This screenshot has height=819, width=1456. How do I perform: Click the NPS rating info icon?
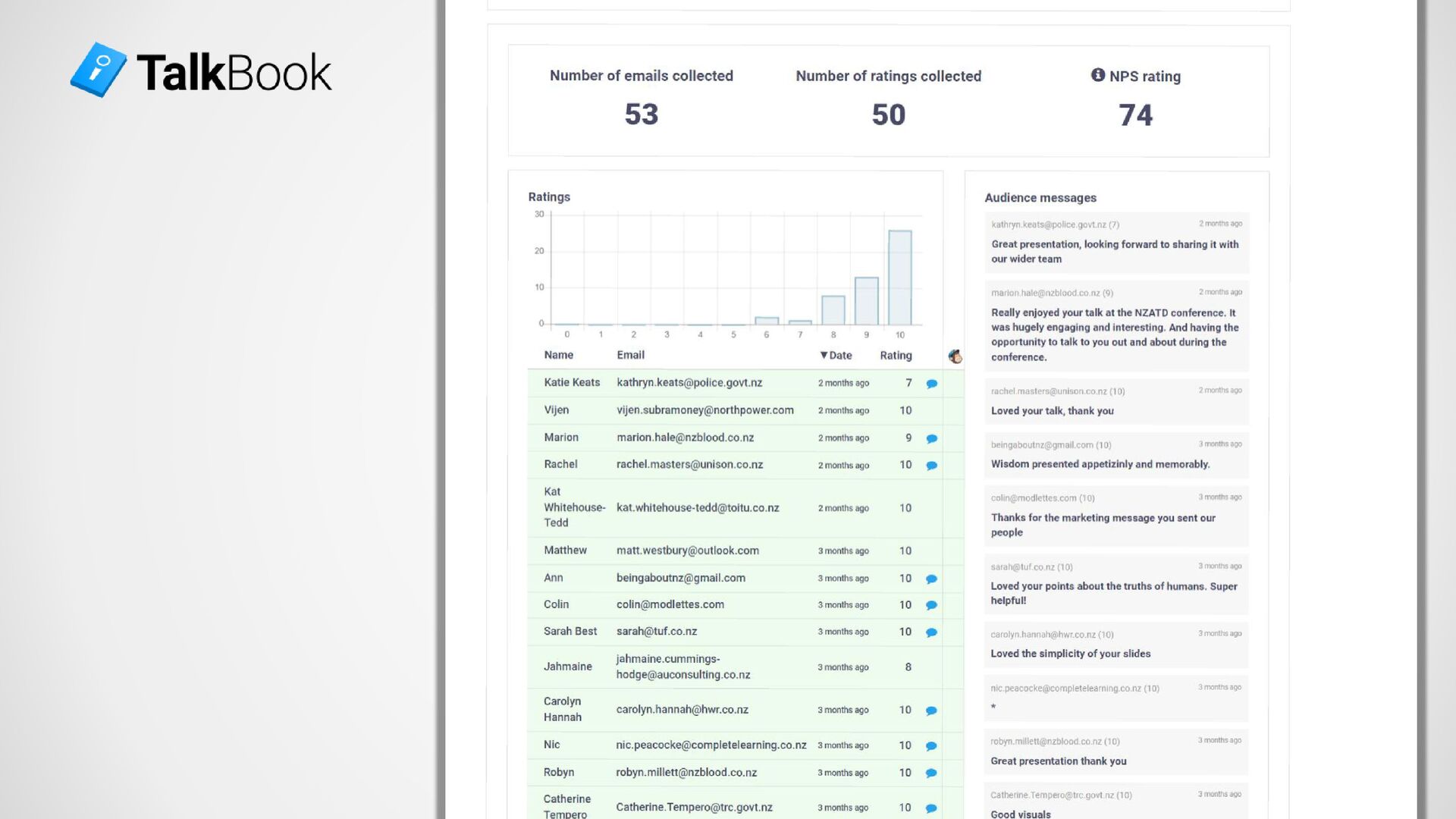pyautogui.click(x=1097, y=74)
